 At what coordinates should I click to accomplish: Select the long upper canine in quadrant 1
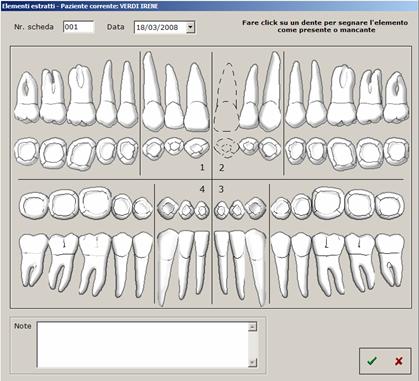[x=152, y=91]
